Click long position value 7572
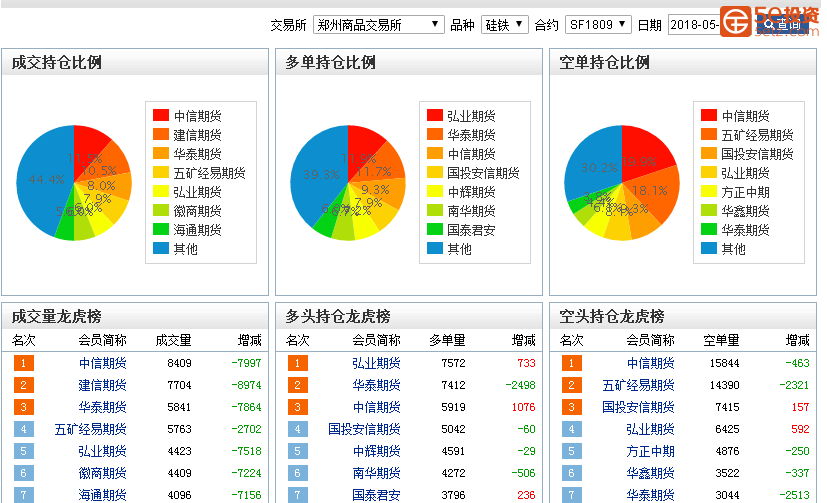Viewport: 827px width, 503px height. click(x=453, y=363)
